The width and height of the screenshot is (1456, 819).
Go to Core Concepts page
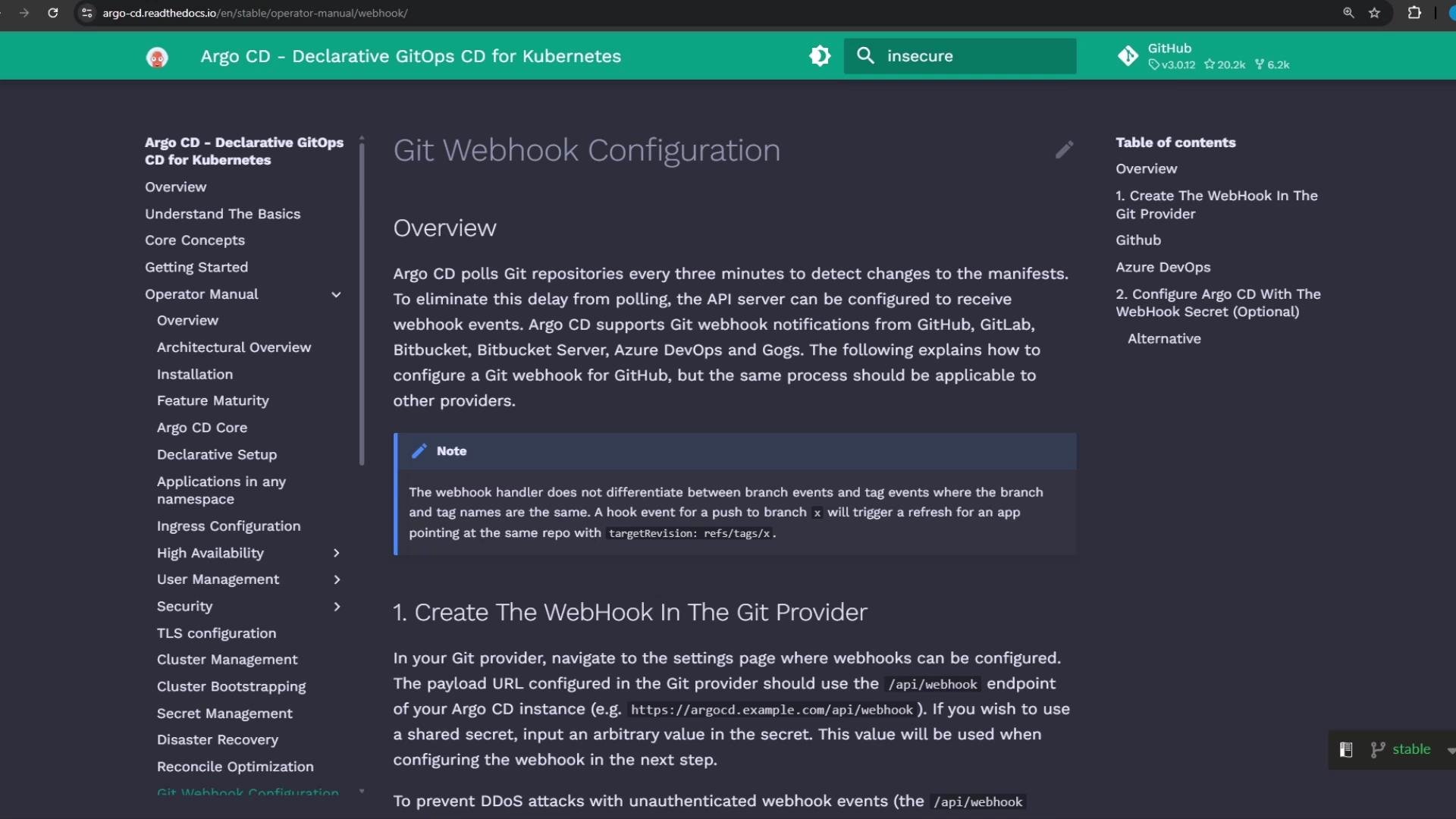click(x=195, y=240)
